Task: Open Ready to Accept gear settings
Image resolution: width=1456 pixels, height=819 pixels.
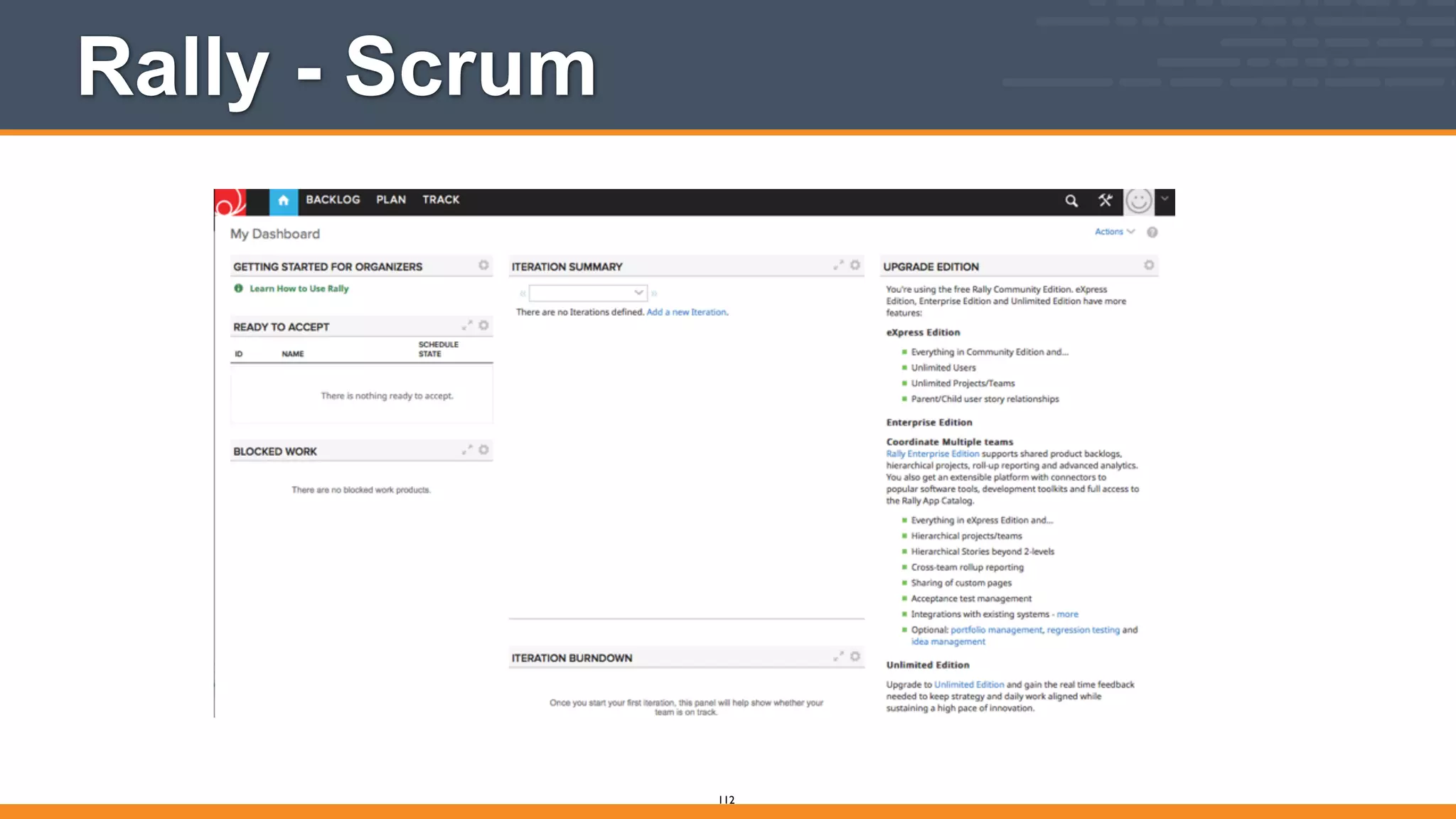Action: click(x=483, y=326)
